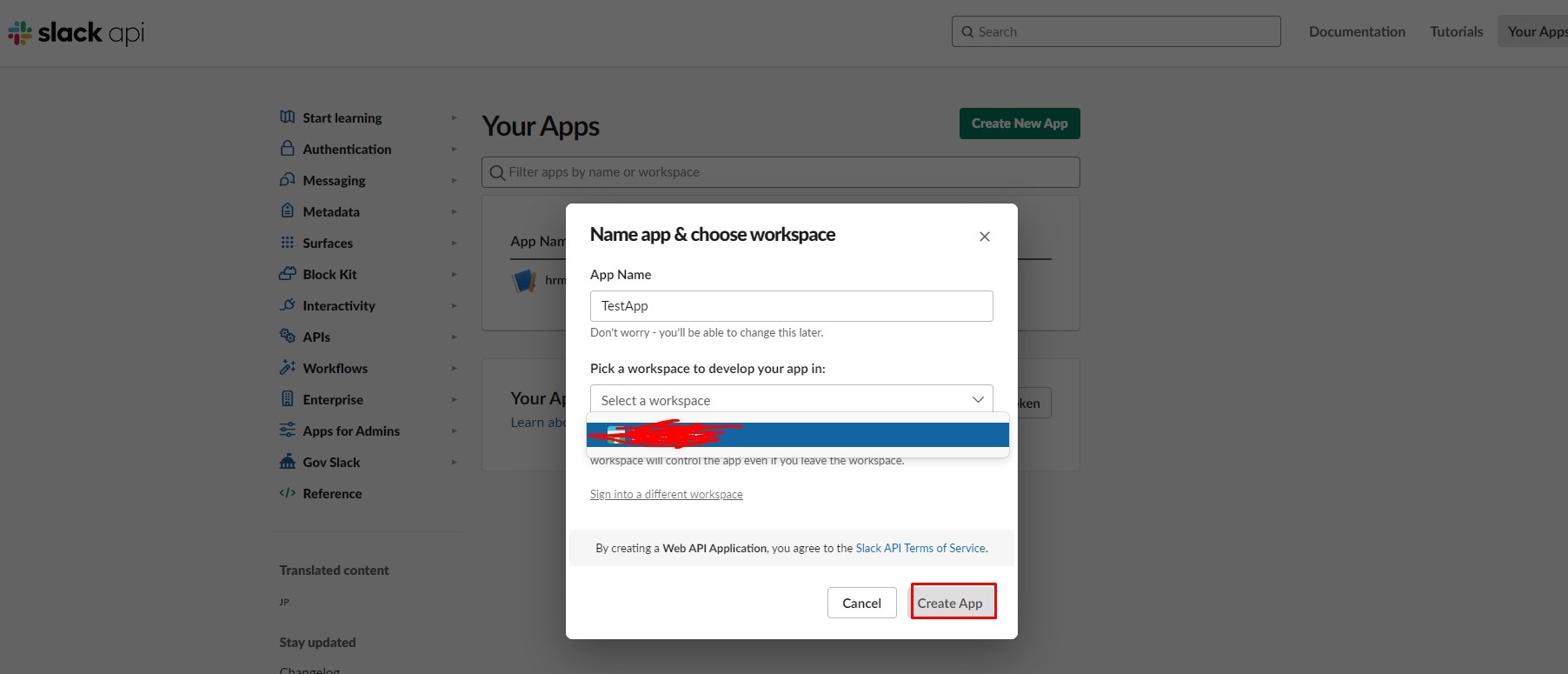
Task: Click the Interactivity plug icon
Action: (288, 305)
